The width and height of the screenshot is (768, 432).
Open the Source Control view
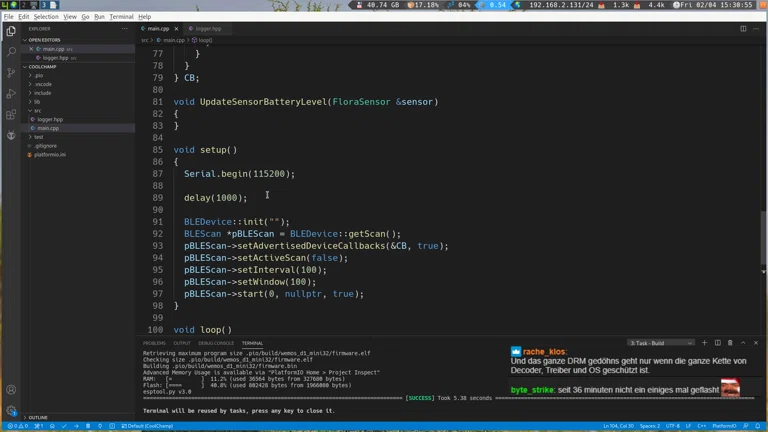(11, 73)
